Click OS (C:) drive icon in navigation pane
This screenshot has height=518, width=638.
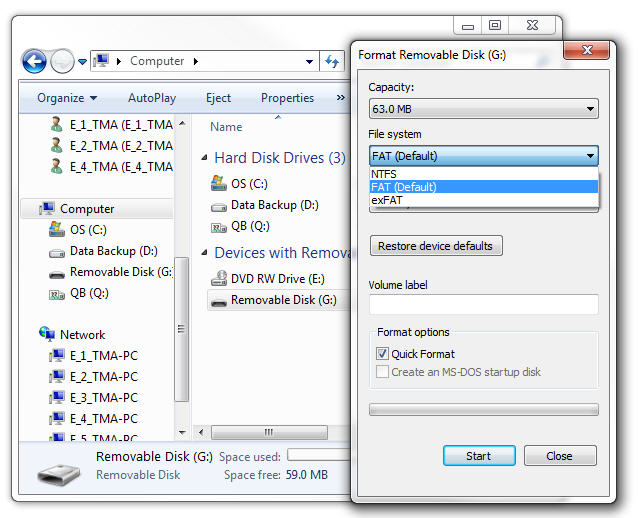tap(57, 229)
